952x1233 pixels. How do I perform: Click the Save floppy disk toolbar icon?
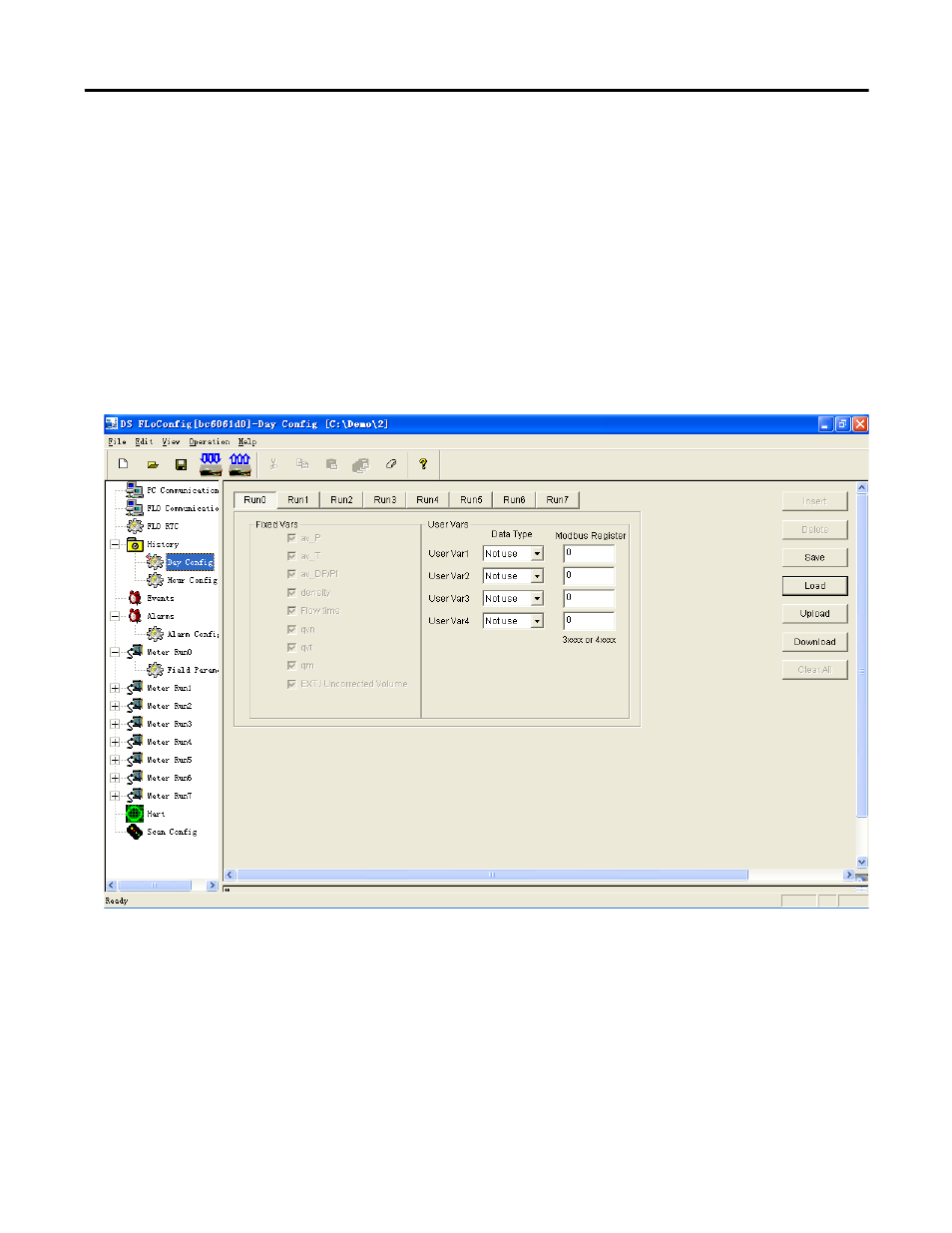[181, 464]
